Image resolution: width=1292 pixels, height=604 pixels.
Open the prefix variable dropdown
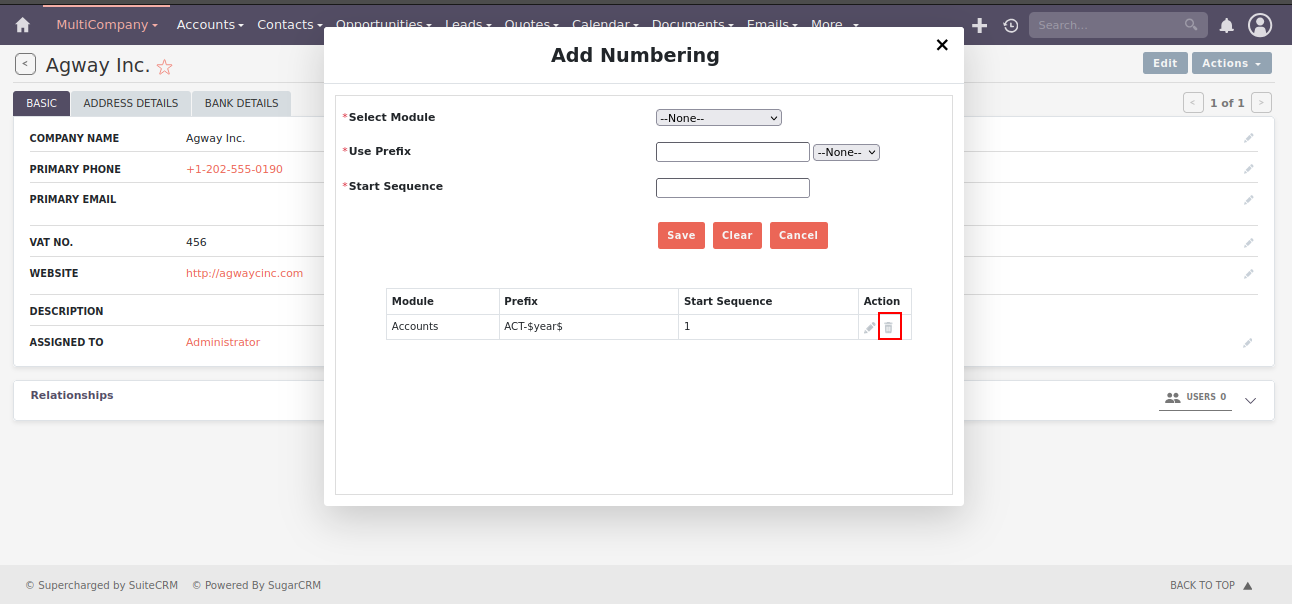(846, 152)
